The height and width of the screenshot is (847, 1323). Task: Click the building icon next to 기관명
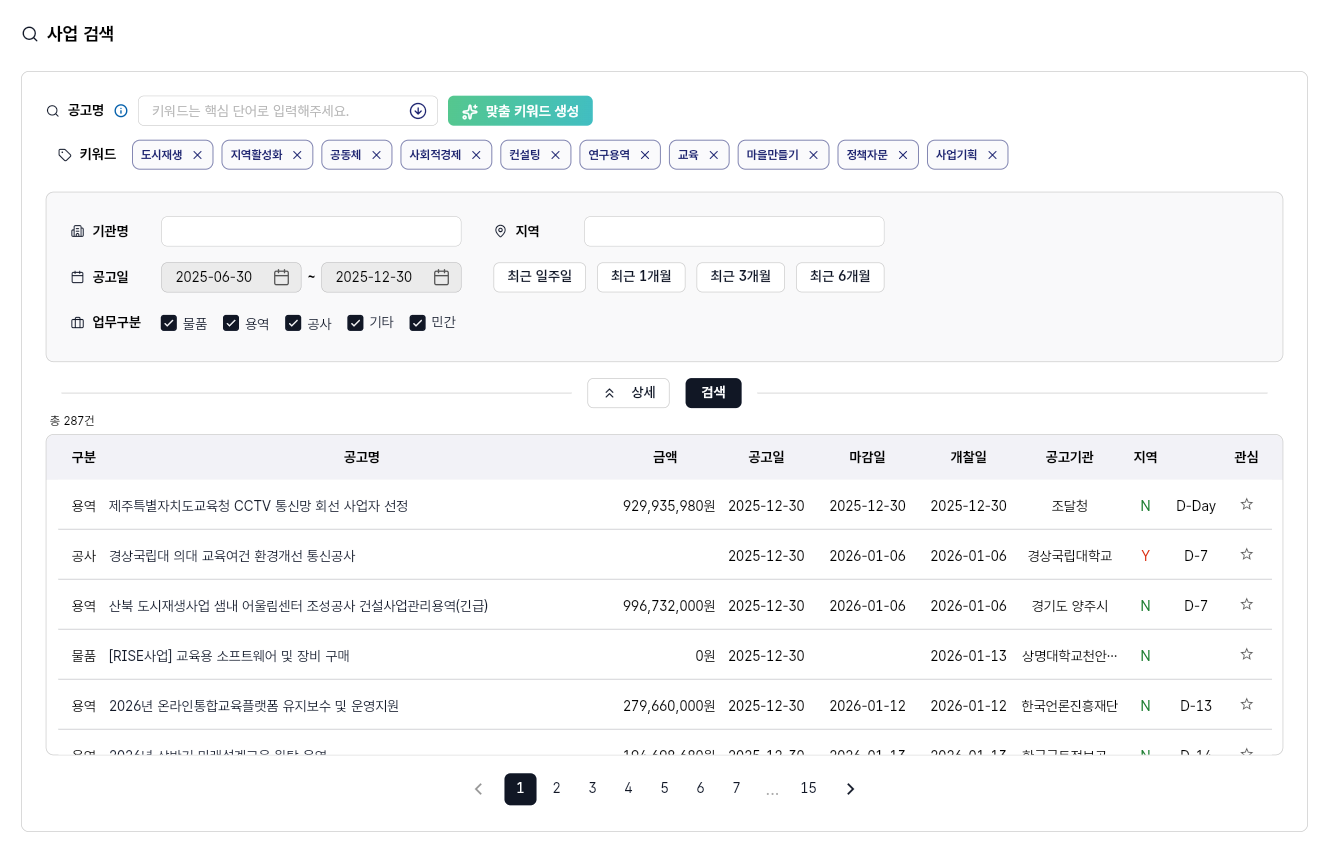pos(78,231)
